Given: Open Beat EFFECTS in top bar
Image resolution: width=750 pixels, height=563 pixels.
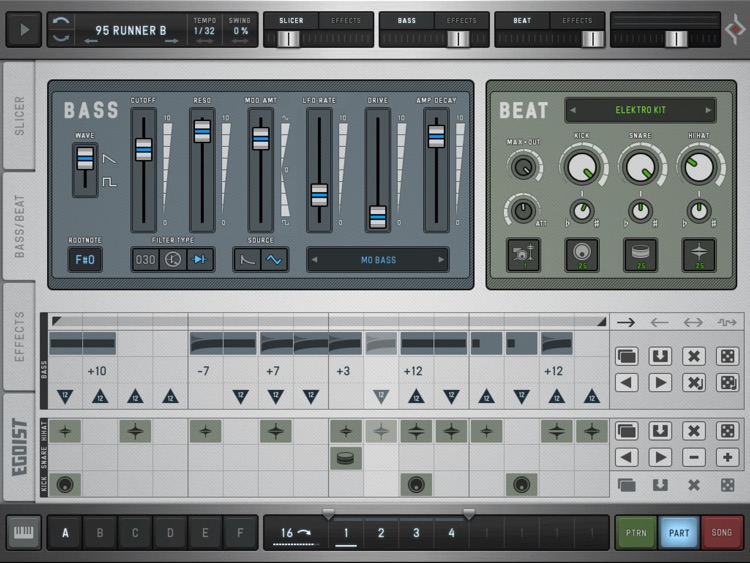Looking at the screenshot, I should (577, 21).
